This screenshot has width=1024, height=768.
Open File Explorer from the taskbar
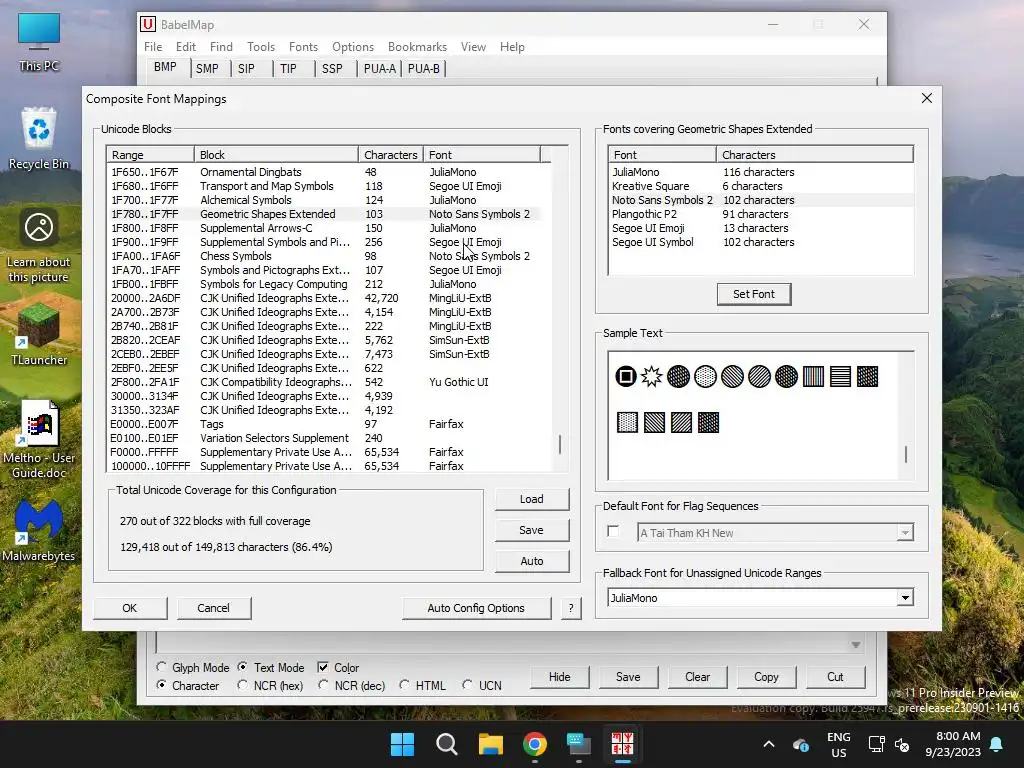coord(490,744)
